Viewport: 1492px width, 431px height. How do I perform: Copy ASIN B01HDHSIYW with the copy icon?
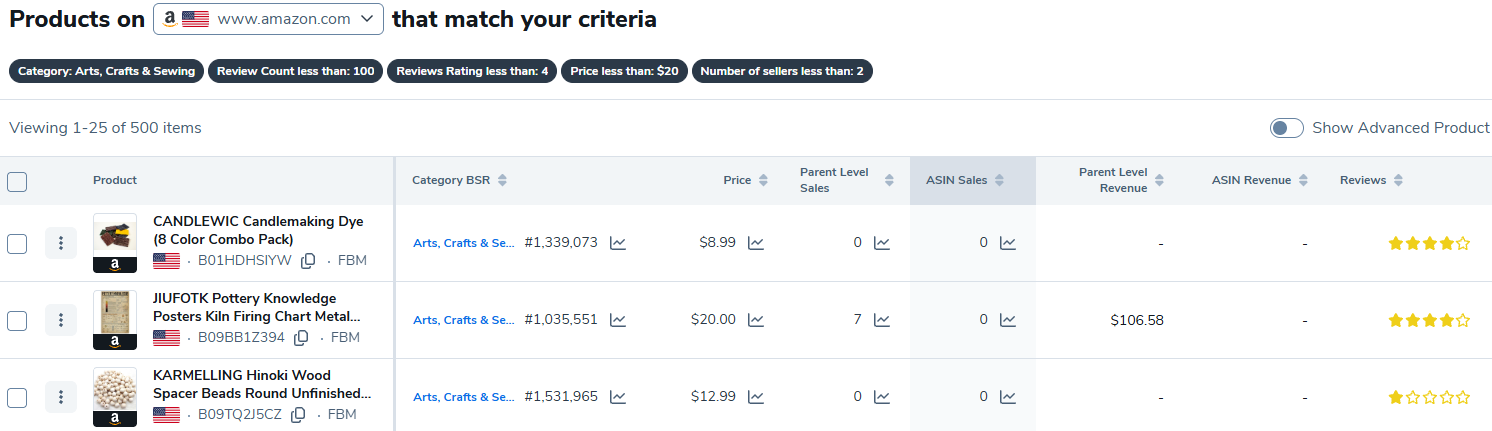click(308, 261)
